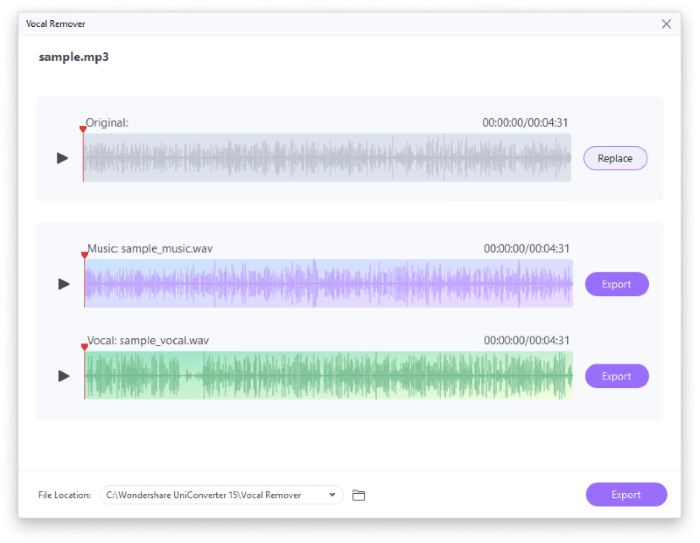700x543 pixels.
Task: Select the Music track playhead marker
Action: coord(84,255)
